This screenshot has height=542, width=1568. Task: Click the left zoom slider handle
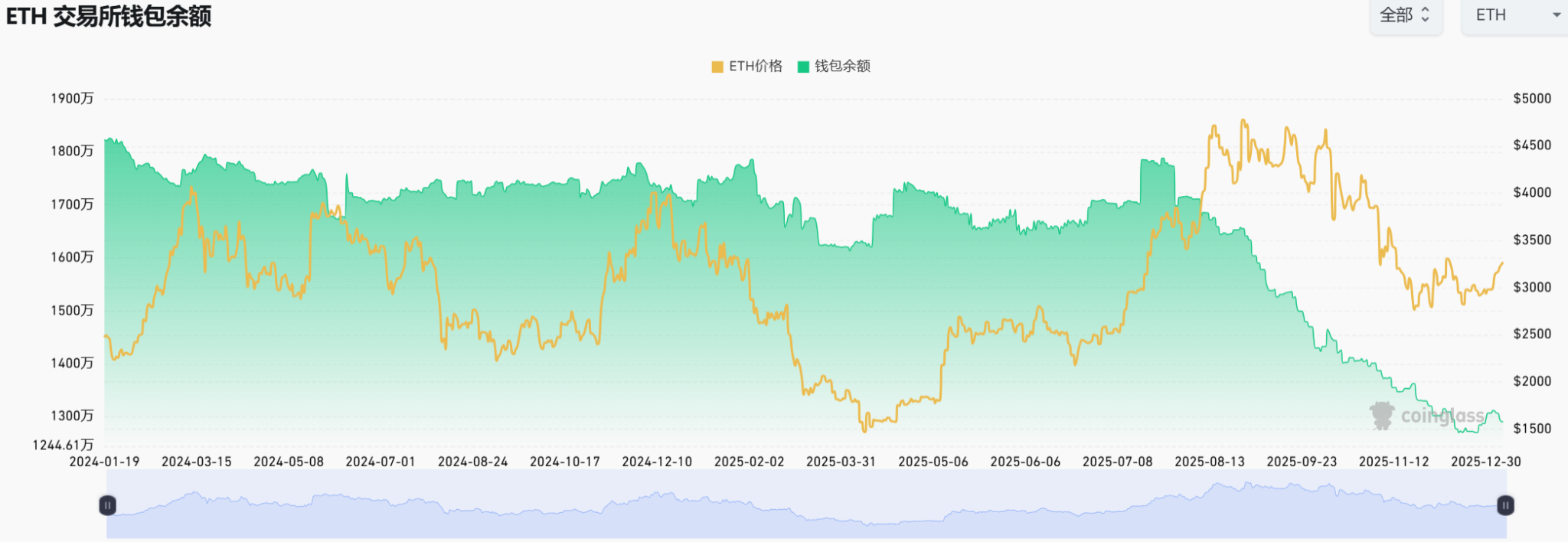tap(108, 505)
